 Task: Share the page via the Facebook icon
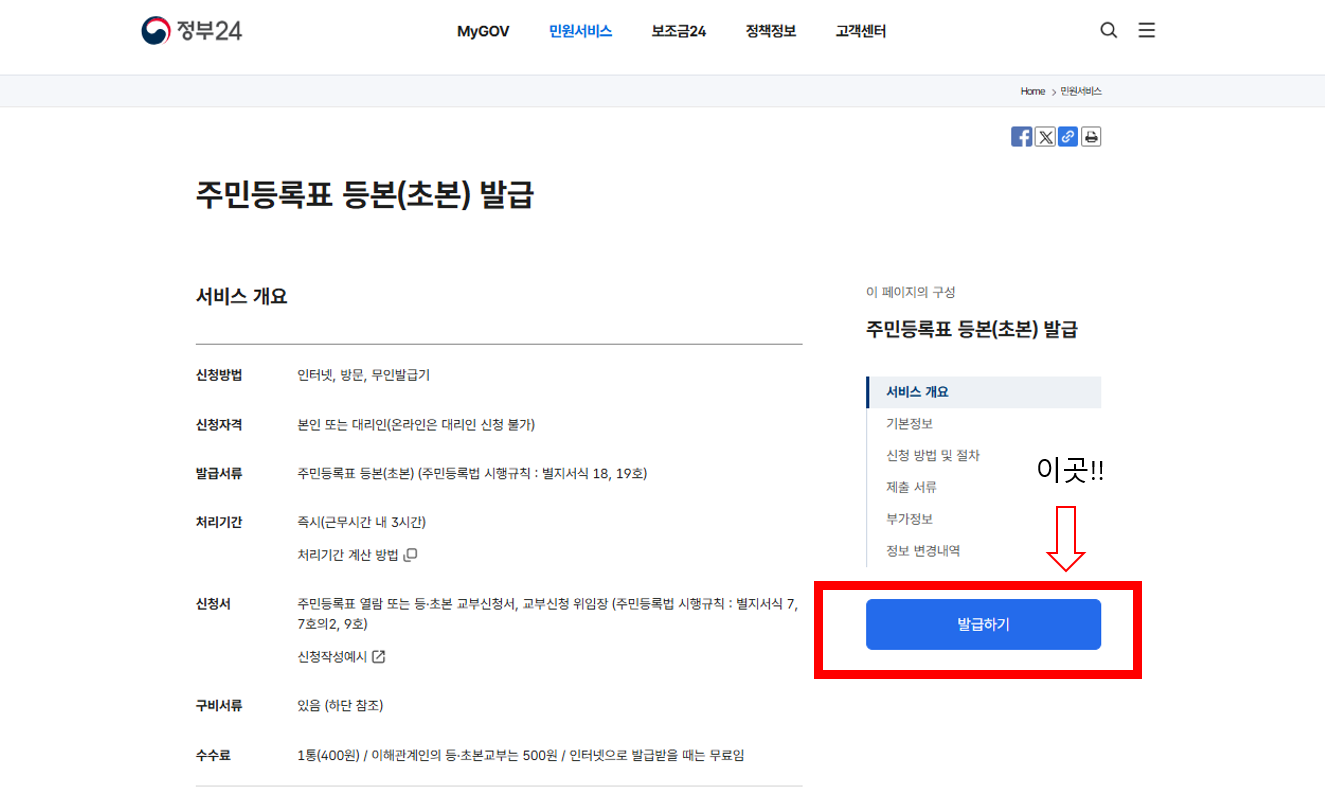pyautogui.click(x=1021, y=136)
